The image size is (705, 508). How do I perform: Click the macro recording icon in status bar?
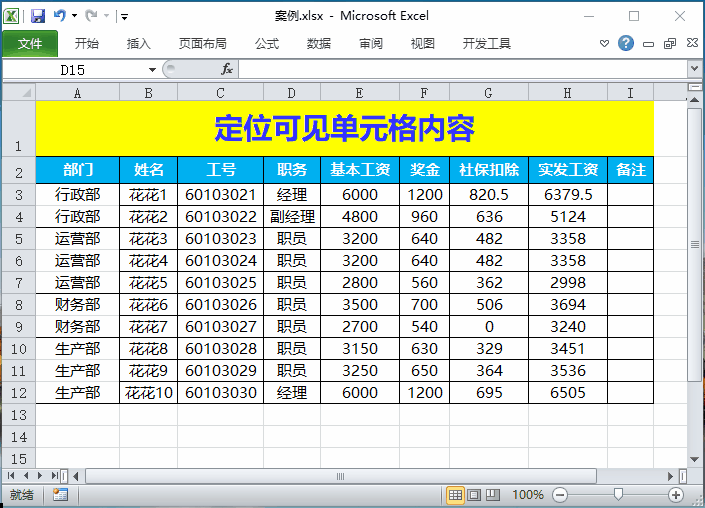pos(60,495)
